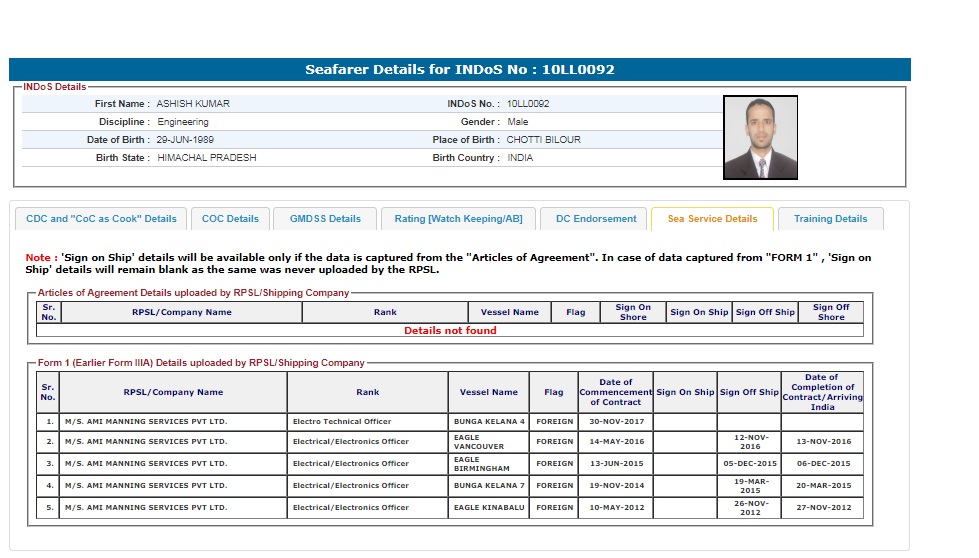979x558 pixels.
Task: Click the Seafarer Details for INDoS title bar
Action: pos(460,70)
